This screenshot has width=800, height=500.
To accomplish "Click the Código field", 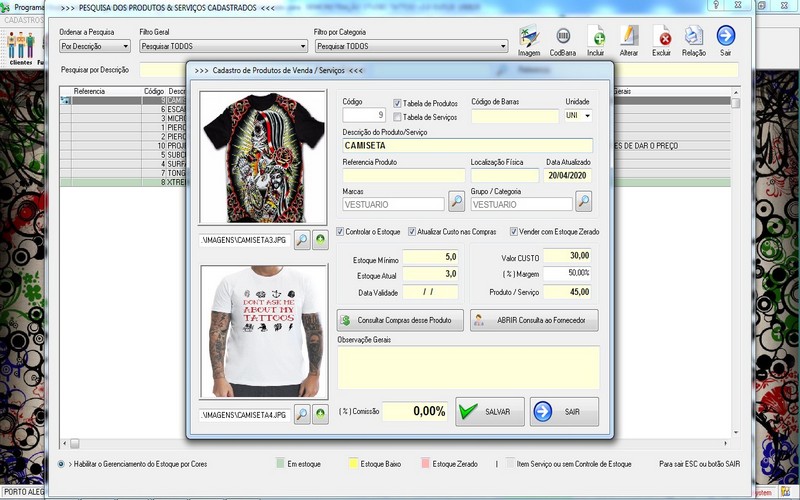I will coord(364,115).
